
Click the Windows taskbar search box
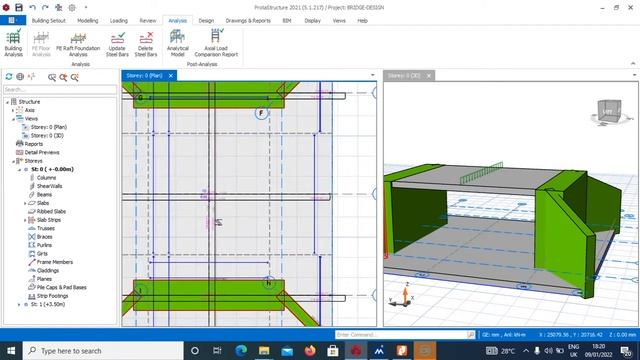[103, 351]
